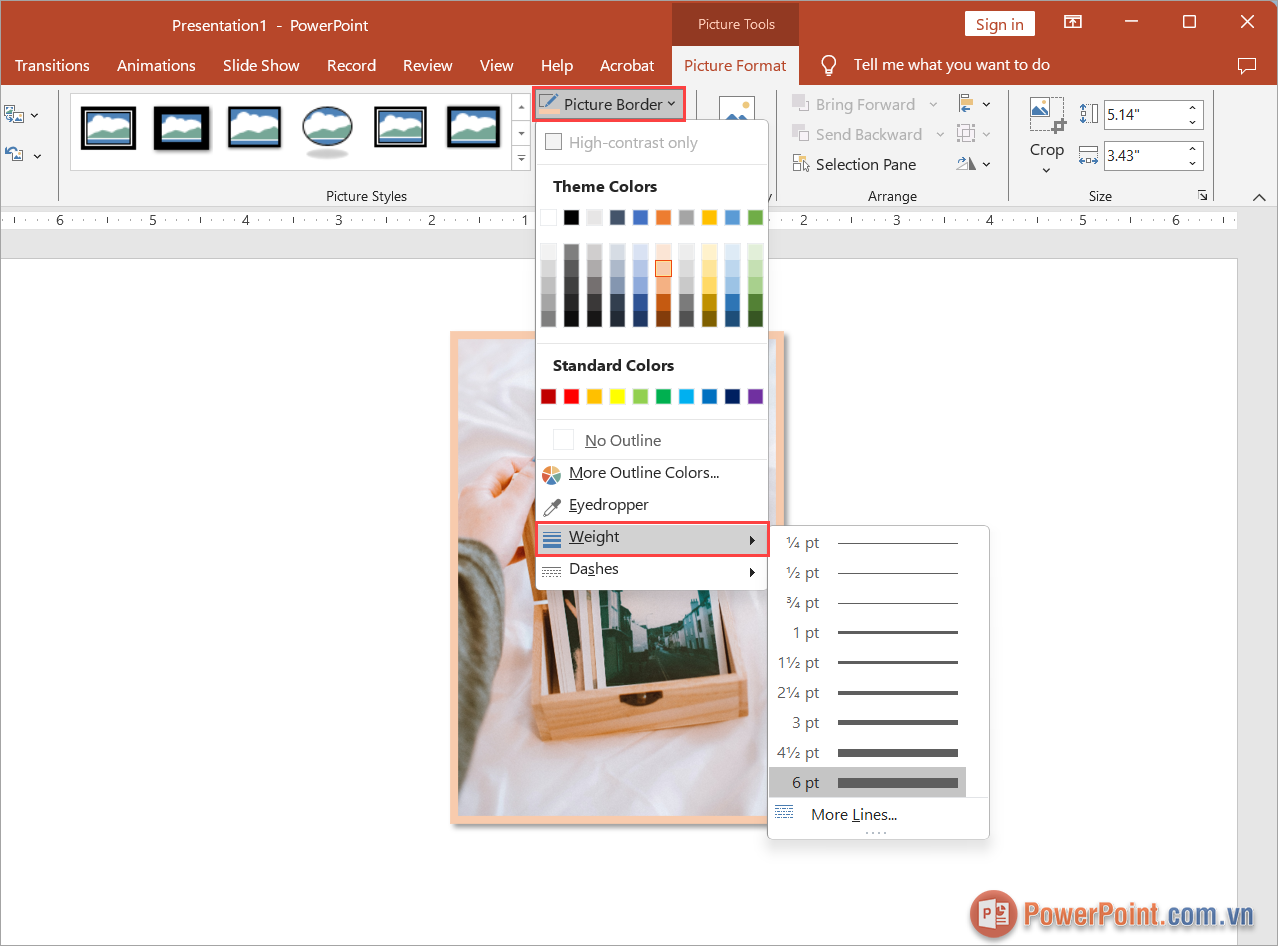Set border weight to 2¼ pt
Image resolution: width=1278 pixels, height=946 pixels.
tap(867, 693)
